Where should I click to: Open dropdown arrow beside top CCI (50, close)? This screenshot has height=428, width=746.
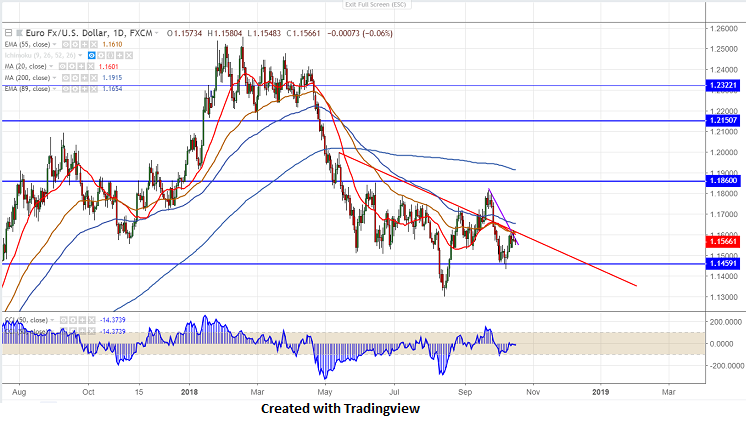pyautogui.click(x=52, y=320)
